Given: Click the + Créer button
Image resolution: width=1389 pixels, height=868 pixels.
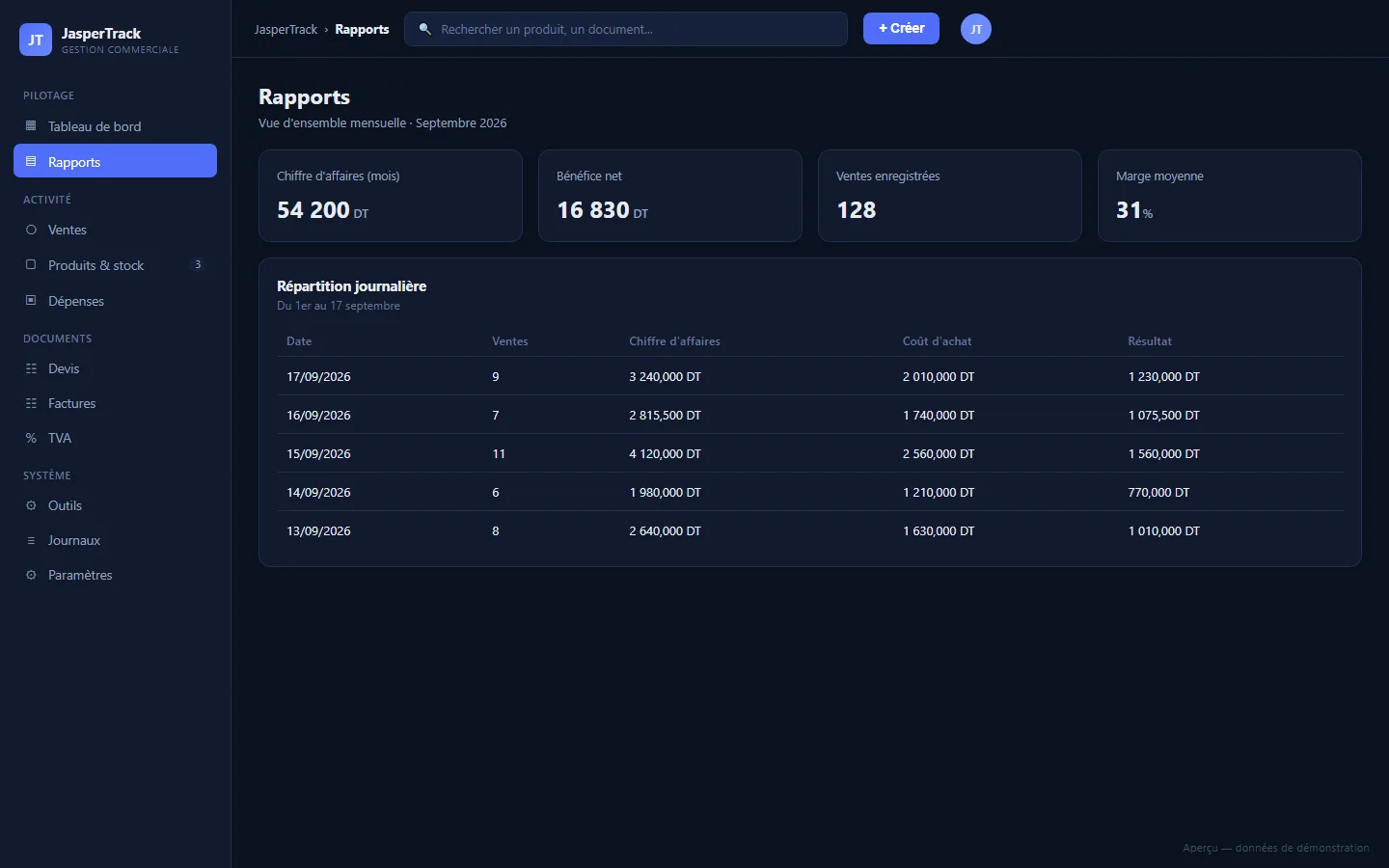Looking at the screenshot, I should point(901,28).
